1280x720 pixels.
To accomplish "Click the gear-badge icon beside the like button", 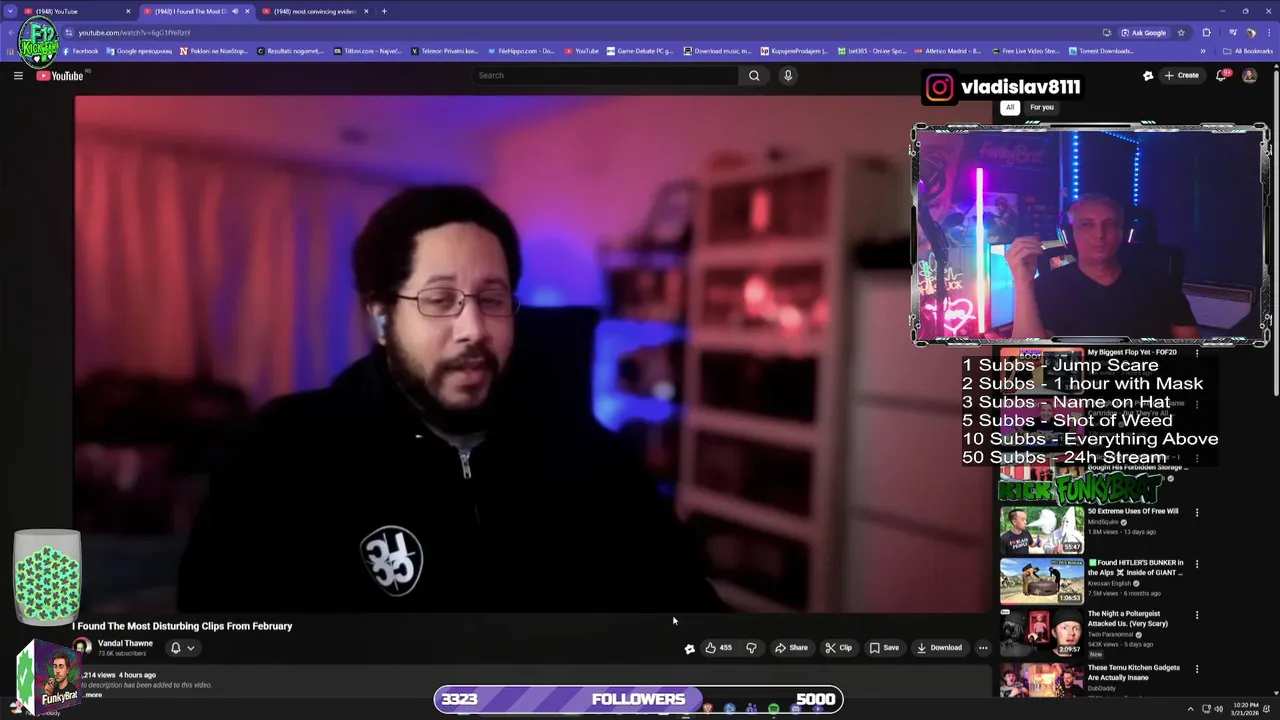I will point(689,648).
